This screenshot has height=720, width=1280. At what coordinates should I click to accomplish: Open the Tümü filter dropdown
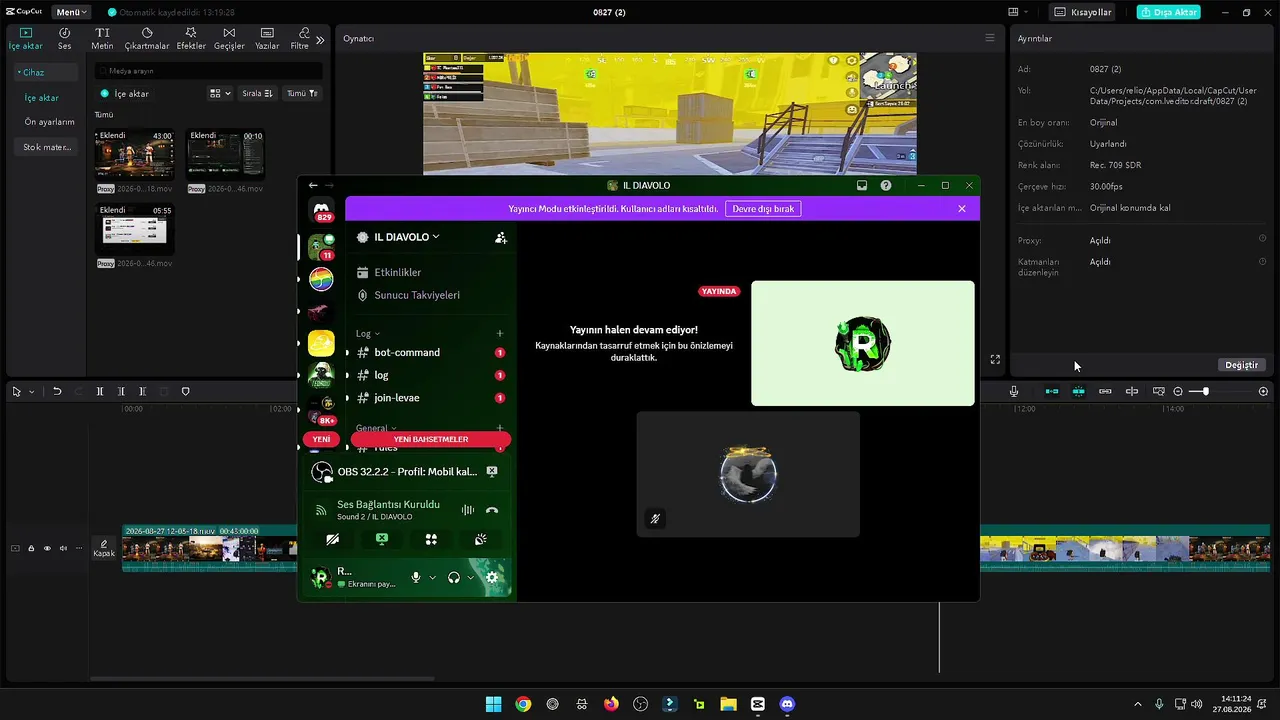click(x=302, y=93)
